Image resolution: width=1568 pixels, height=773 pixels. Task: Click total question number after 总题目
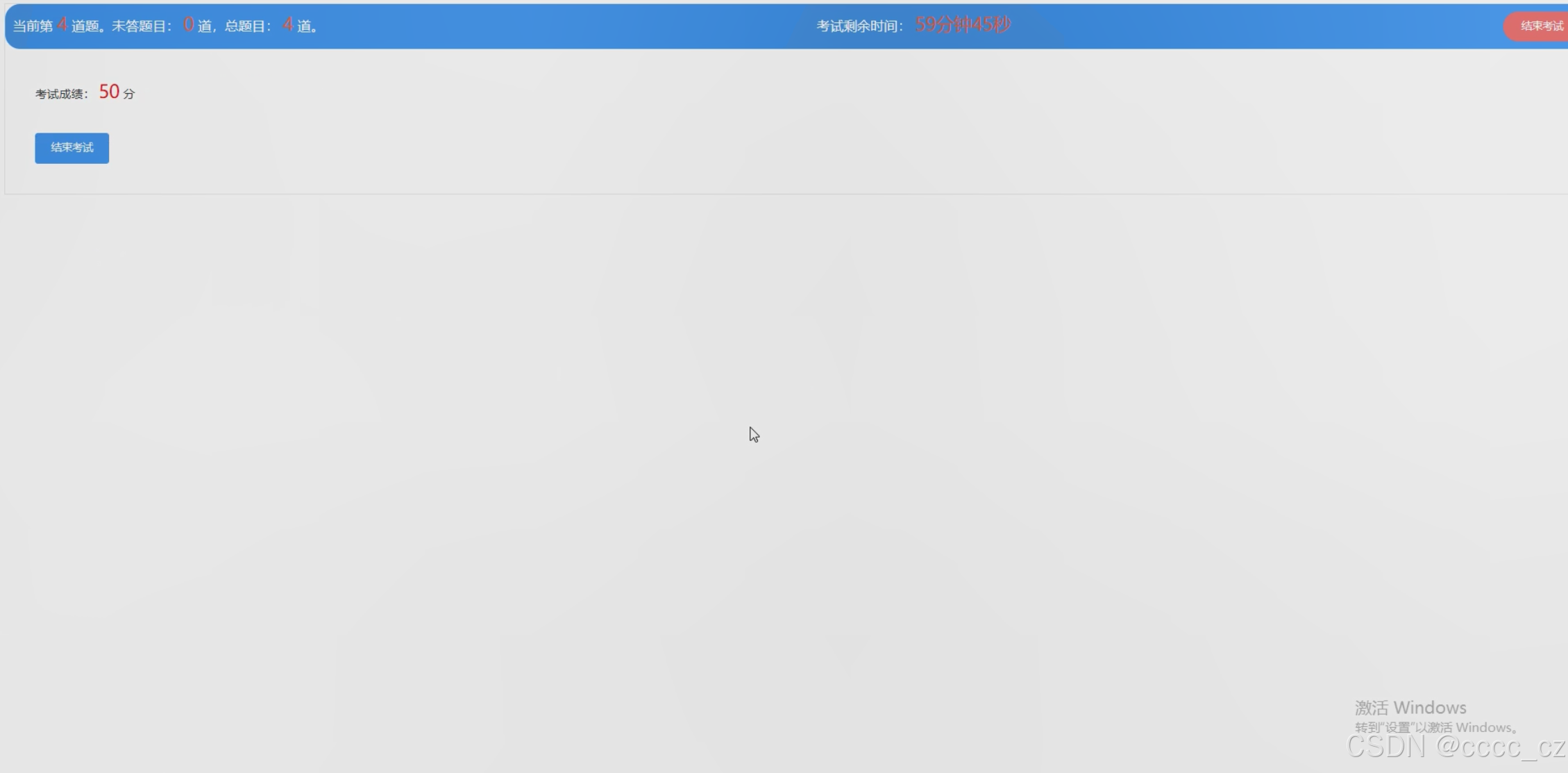coord(287,25)
